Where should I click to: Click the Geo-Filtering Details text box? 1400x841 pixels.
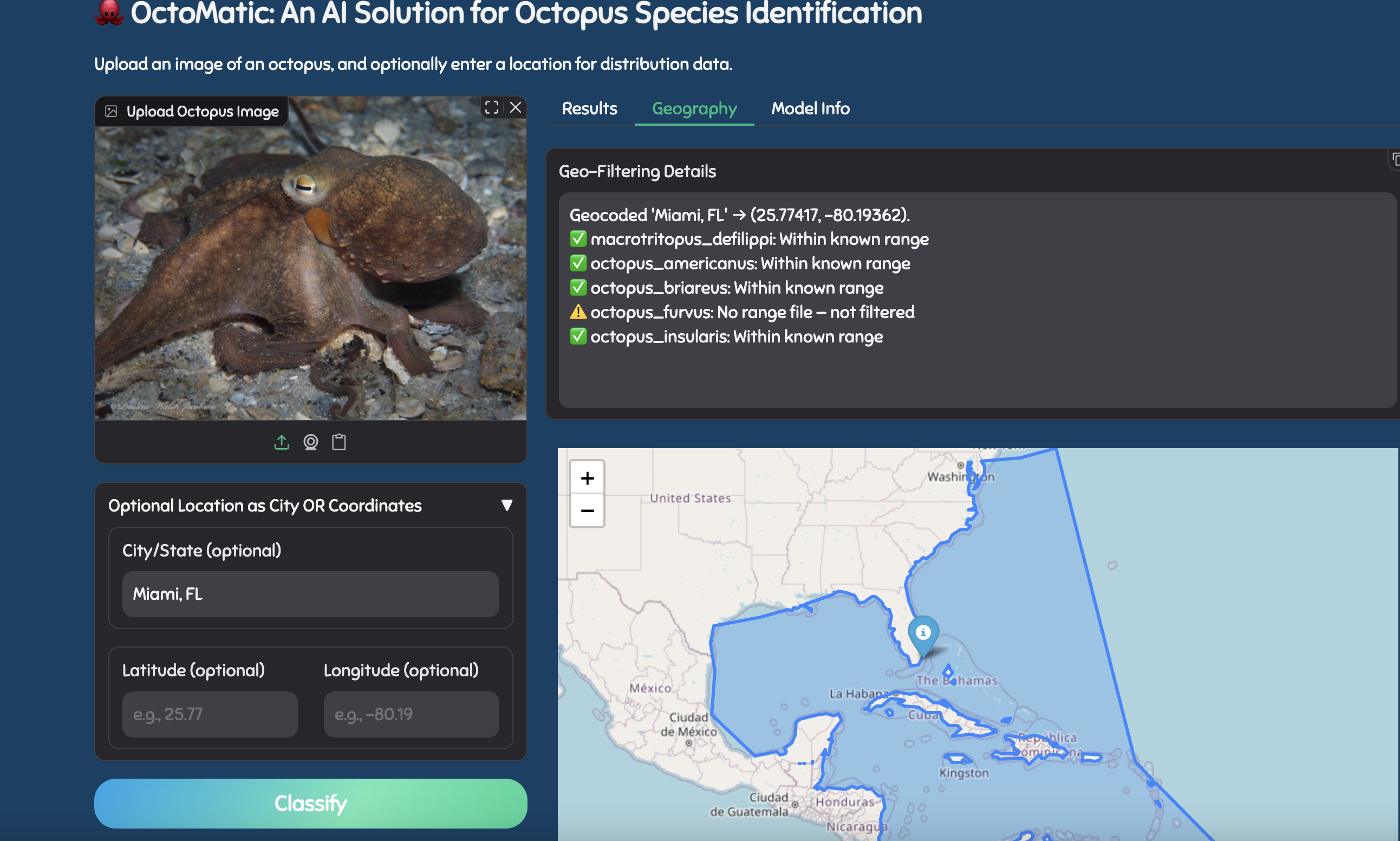pyautogui.click(x=974, y=299)
